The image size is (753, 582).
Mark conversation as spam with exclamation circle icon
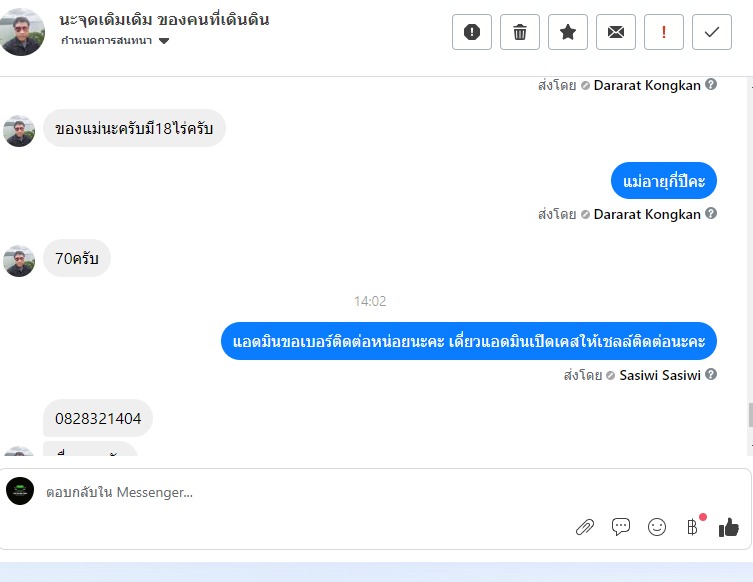pyautogui.click(x=472, y=32)
